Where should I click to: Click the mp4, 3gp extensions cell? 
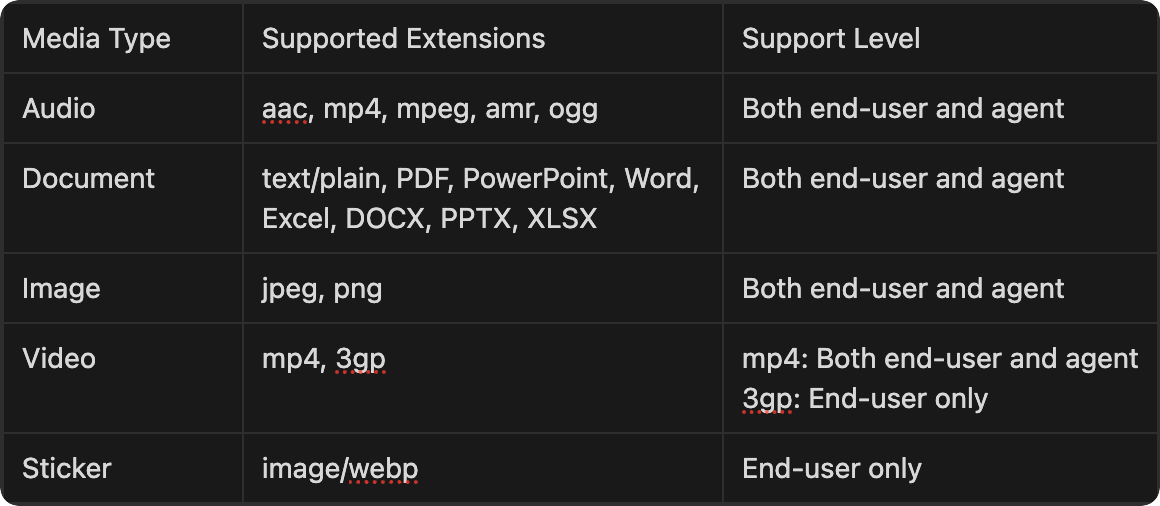coord(323,359)
